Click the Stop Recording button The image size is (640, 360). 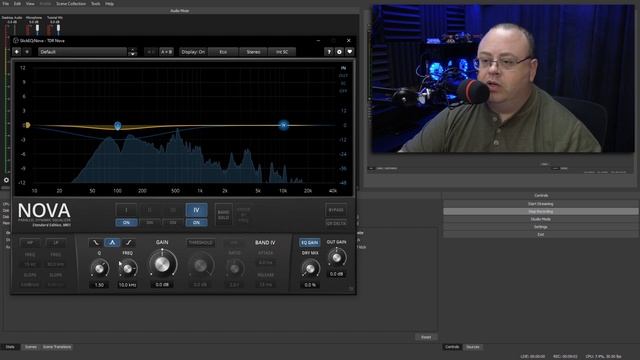[541, 211]
